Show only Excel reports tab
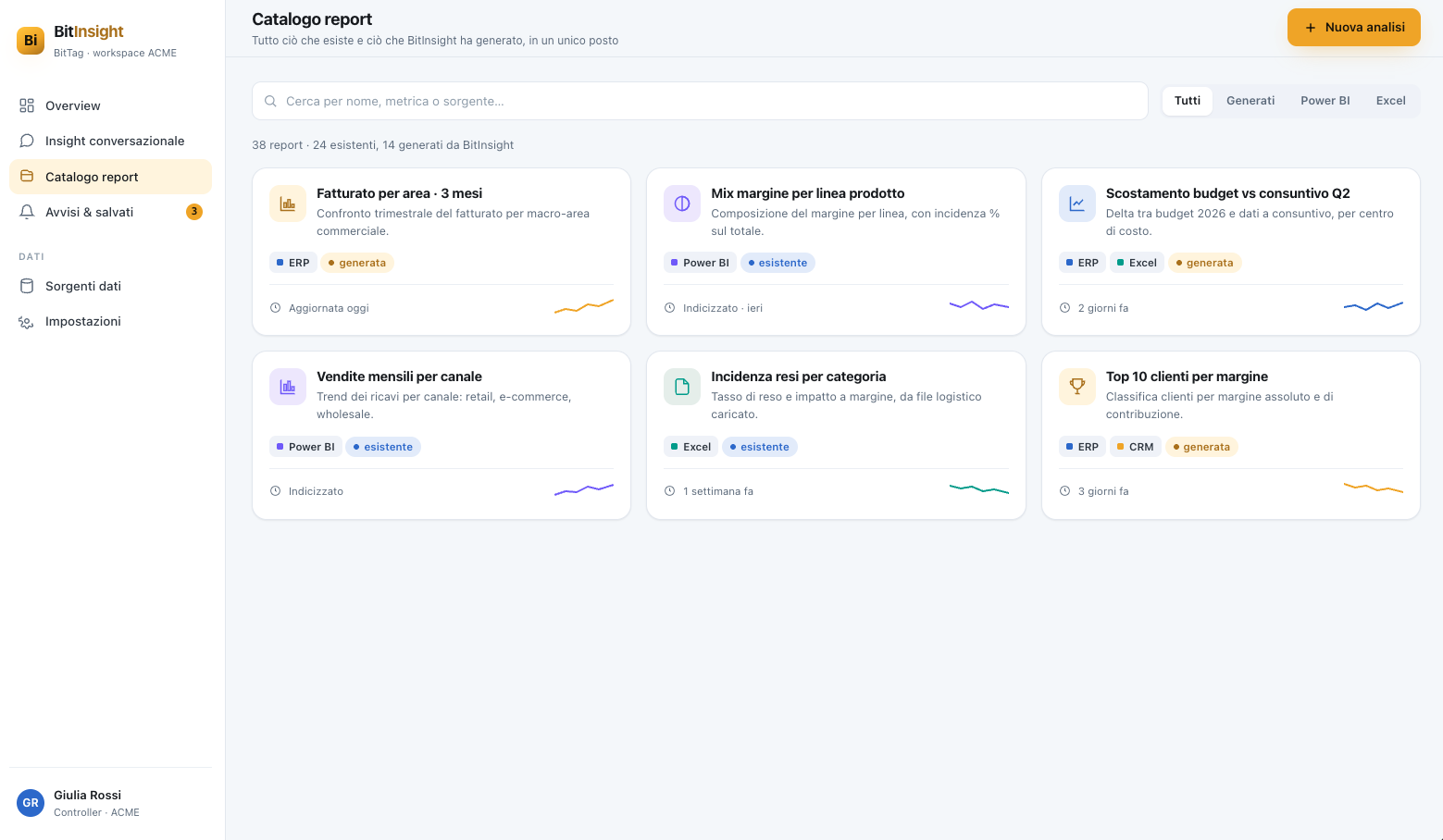 [1391, 101]
